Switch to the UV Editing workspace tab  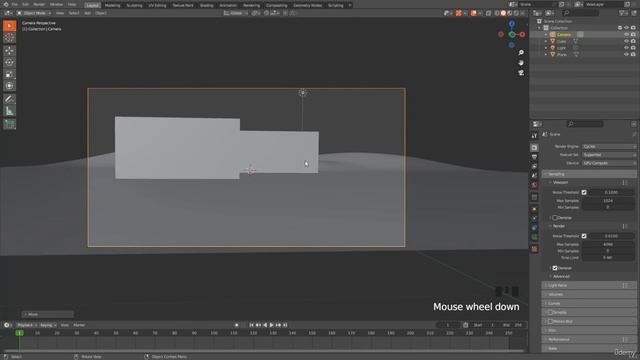pos(157,5)
